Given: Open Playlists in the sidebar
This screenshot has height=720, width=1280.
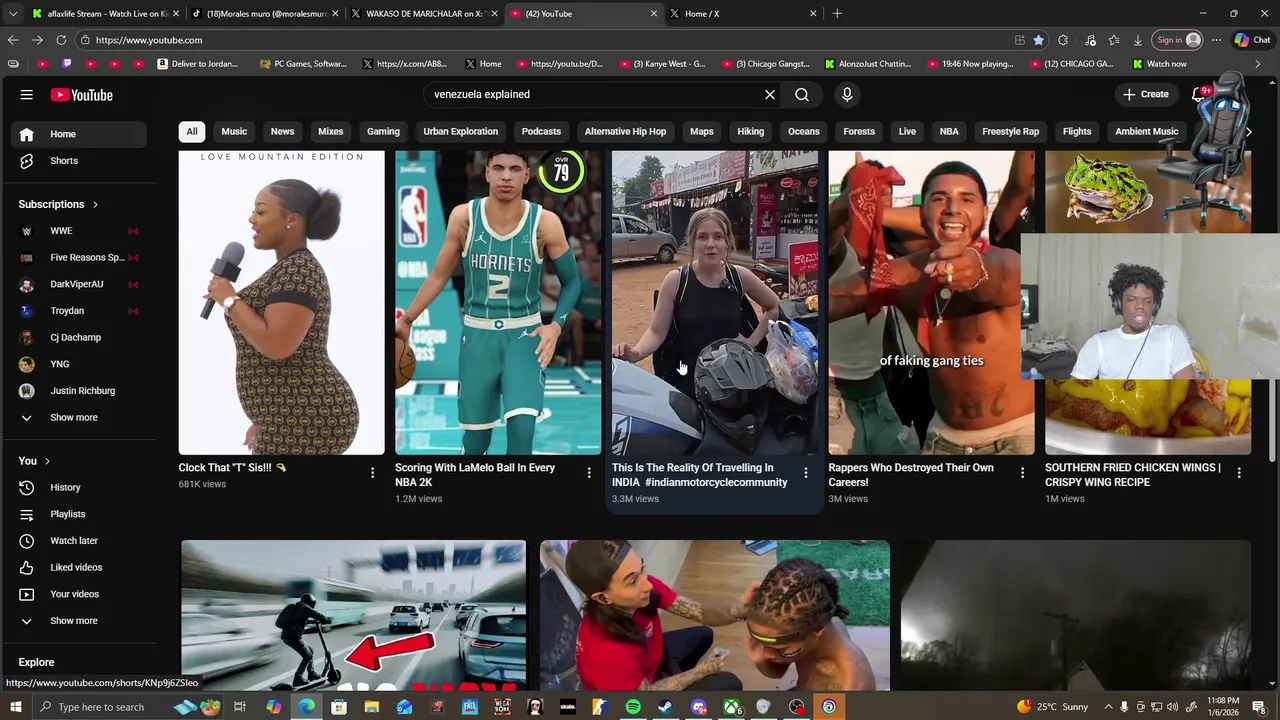Looking at the screenshot, I should pyautogui.click(x=80, y=514).
